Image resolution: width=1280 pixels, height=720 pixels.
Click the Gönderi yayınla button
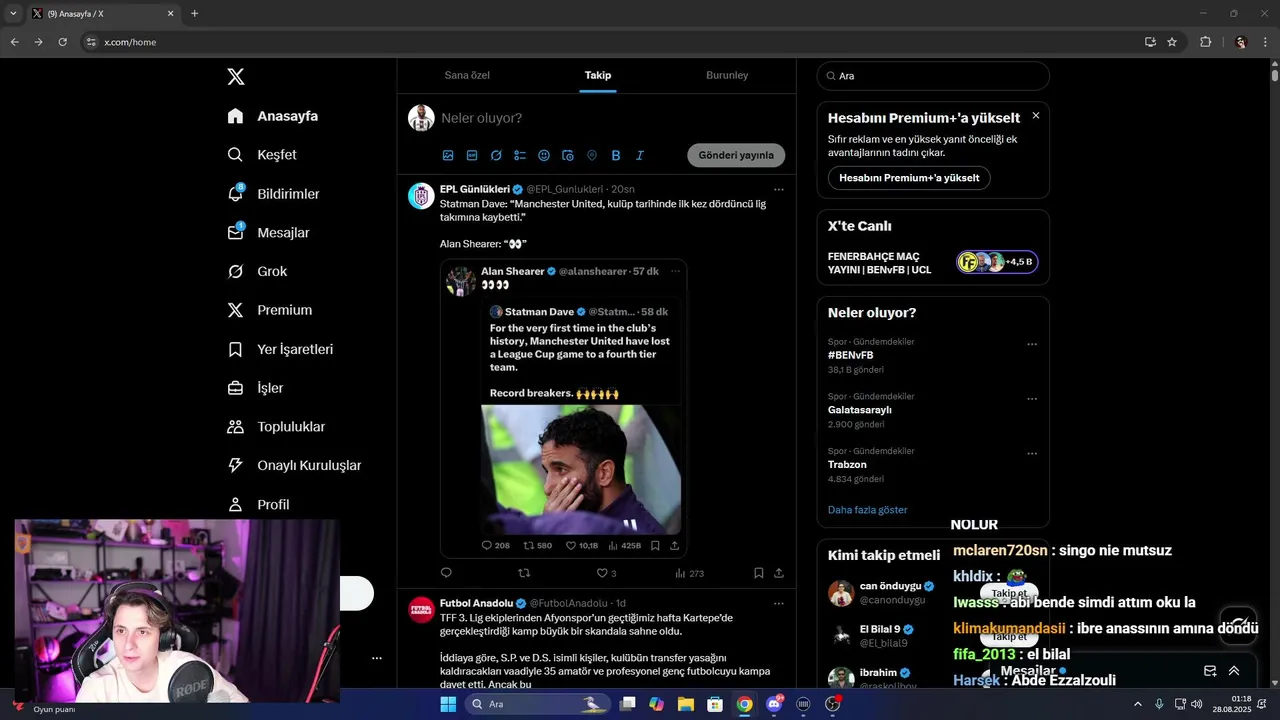pyautogui.click(x=736, y=155)
